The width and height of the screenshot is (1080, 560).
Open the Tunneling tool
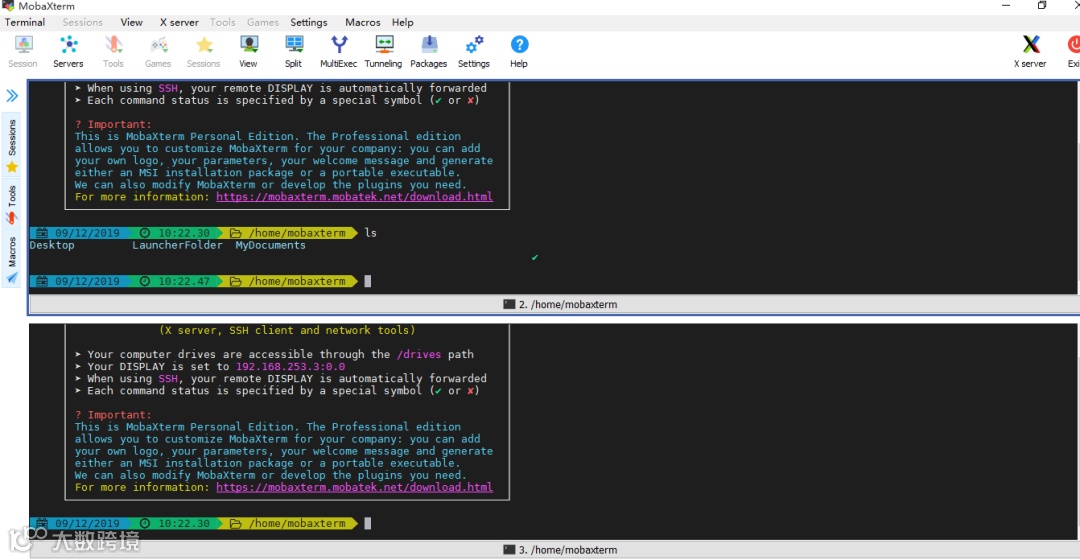[383, 52]
